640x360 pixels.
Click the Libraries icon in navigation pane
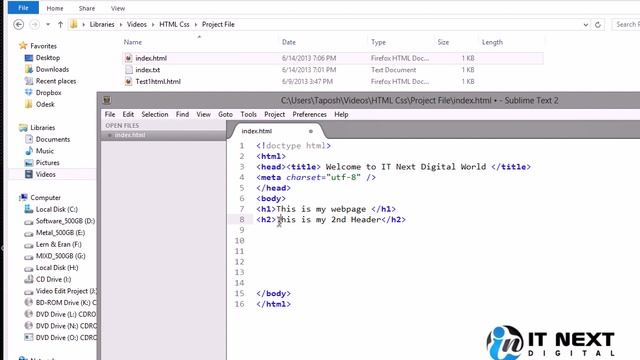[x=23, y=128]
